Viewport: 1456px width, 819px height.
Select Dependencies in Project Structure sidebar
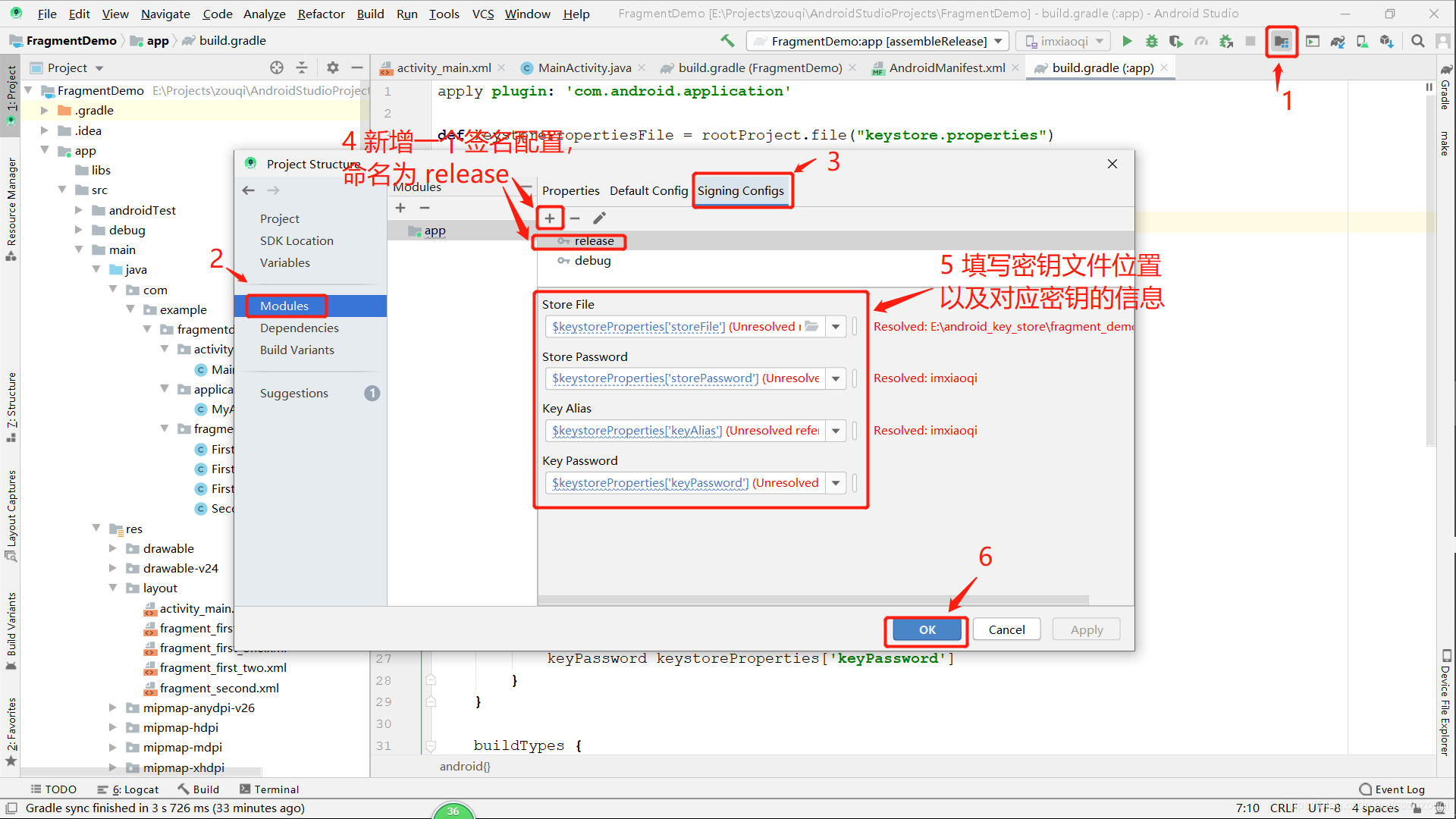299,328
